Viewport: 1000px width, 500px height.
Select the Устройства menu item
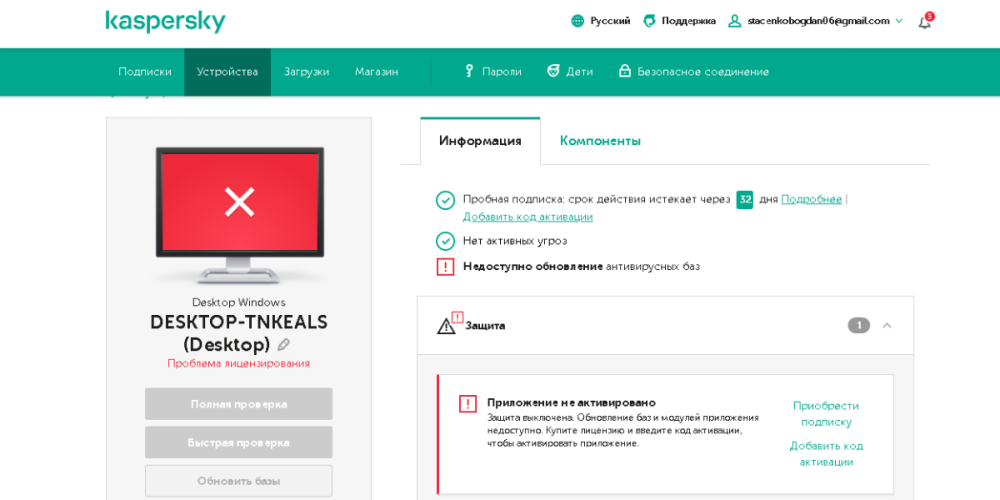coord(228,71)
